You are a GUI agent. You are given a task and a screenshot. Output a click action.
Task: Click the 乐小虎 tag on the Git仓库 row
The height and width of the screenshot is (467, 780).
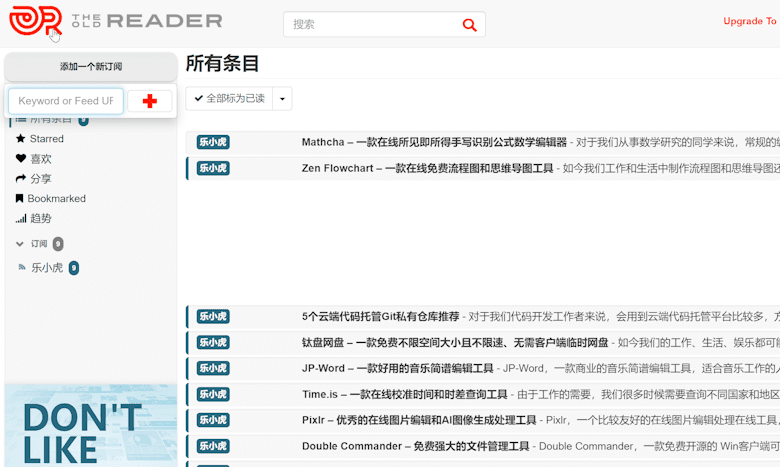213,316
